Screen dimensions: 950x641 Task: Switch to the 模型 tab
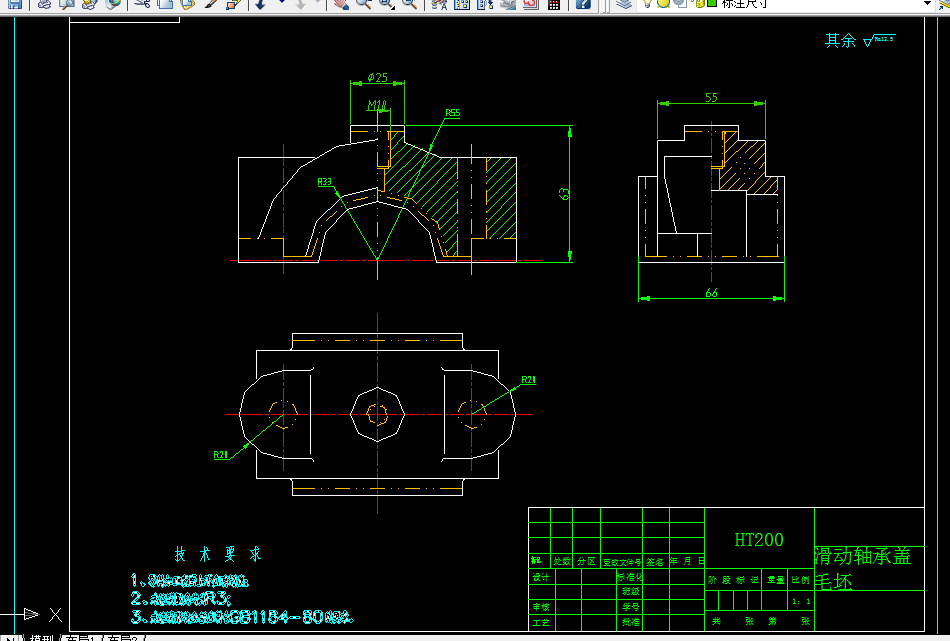coord(42,638)
